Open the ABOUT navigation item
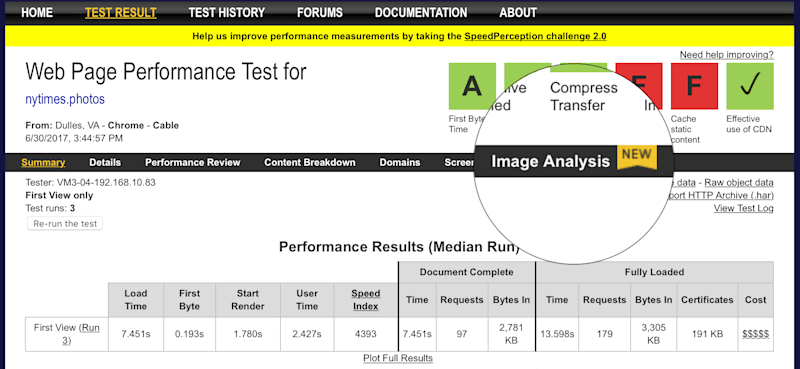800x369 pixels. 518,13
